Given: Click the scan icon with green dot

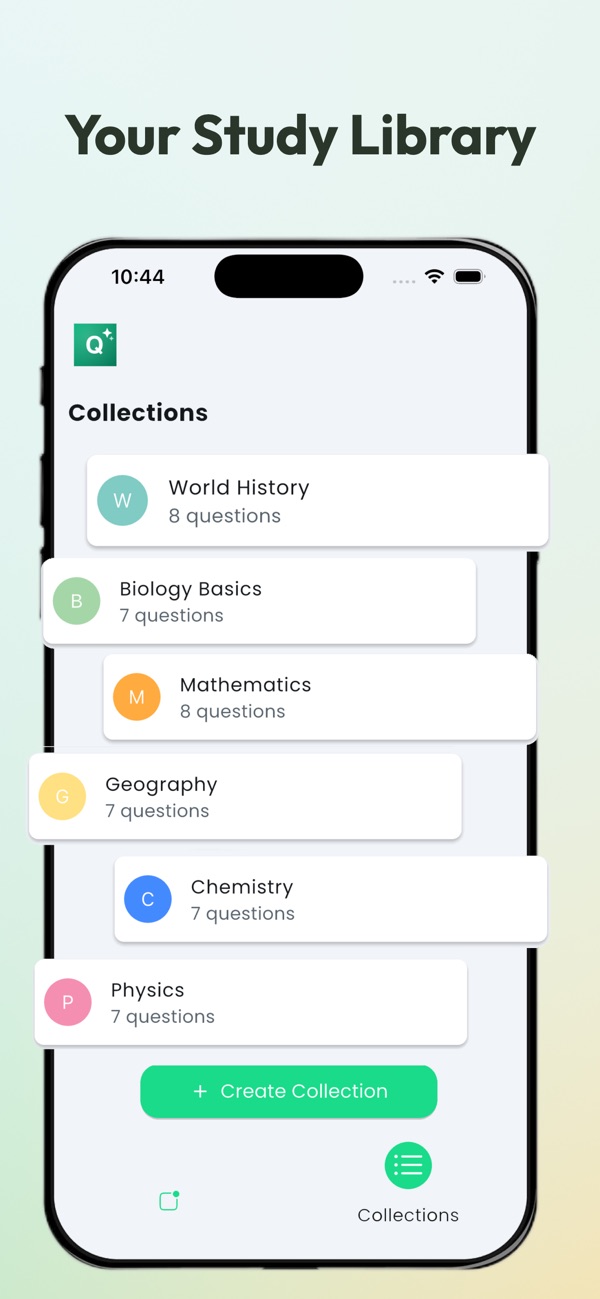Looking at the screenshot, I should pos(169,1201).
